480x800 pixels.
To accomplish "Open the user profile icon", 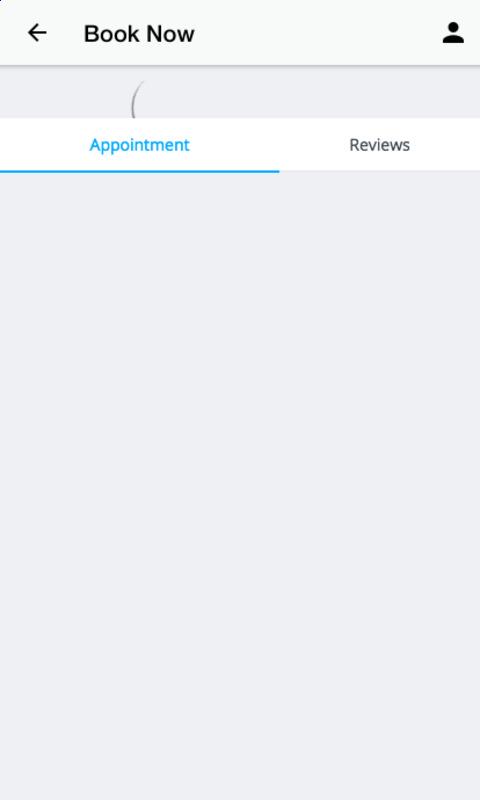I will (452, 33).
